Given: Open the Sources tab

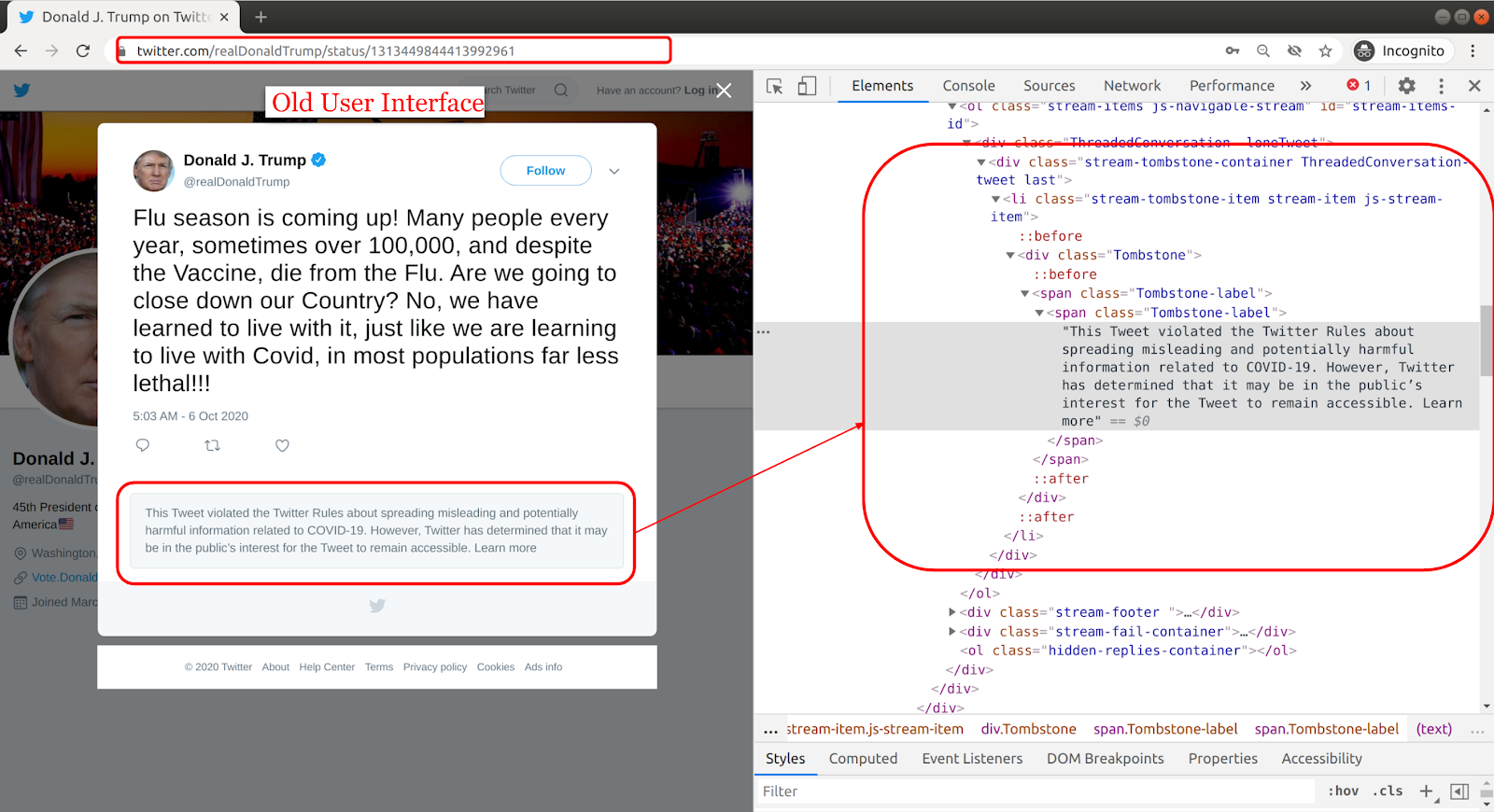Looking at the screenshot, I should coord(1049,86).
